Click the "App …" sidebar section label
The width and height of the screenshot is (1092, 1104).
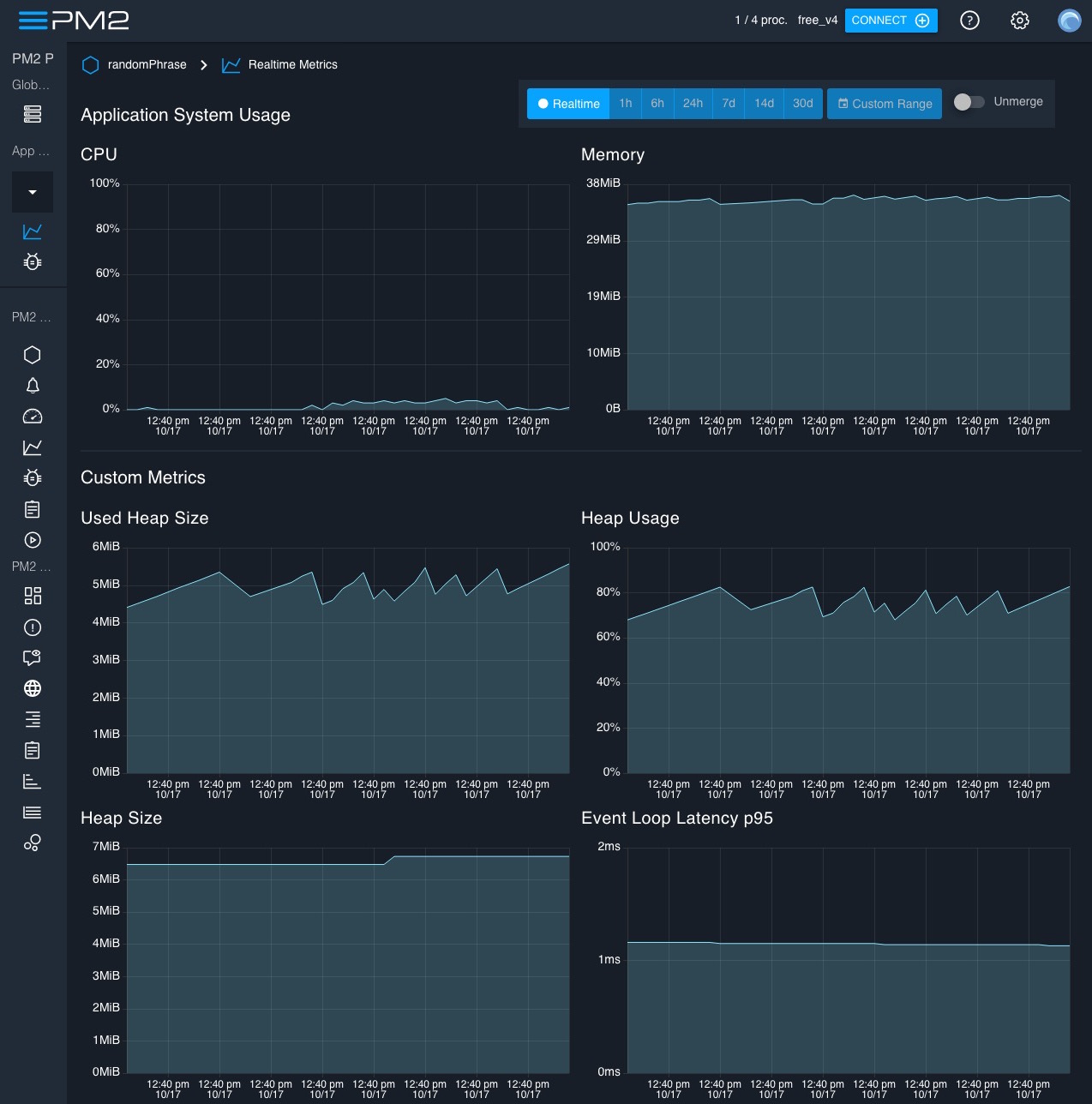click(31, 151)
